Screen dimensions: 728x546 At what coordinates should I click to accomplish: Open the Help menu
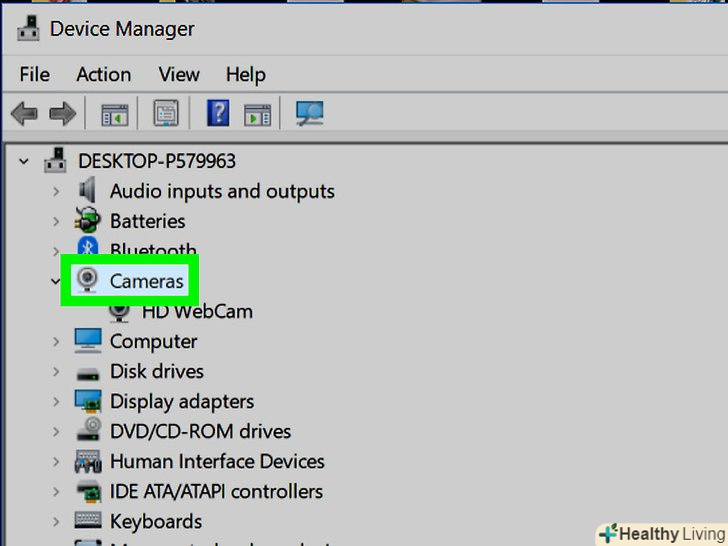[x=246, y=75]
